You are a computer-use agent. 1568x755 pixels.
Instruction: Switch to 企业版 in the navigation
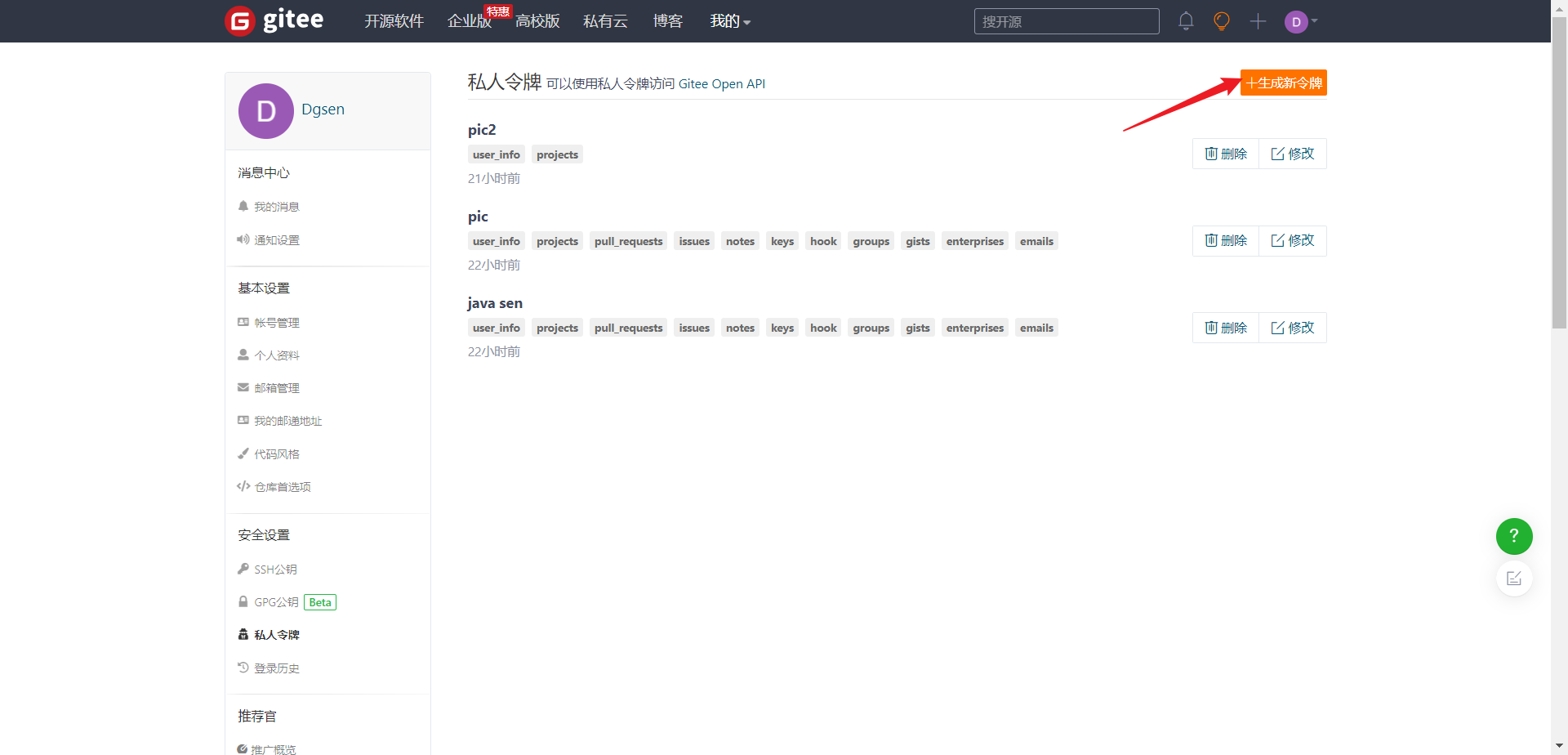pyautogui.click(x=469, y=21)
